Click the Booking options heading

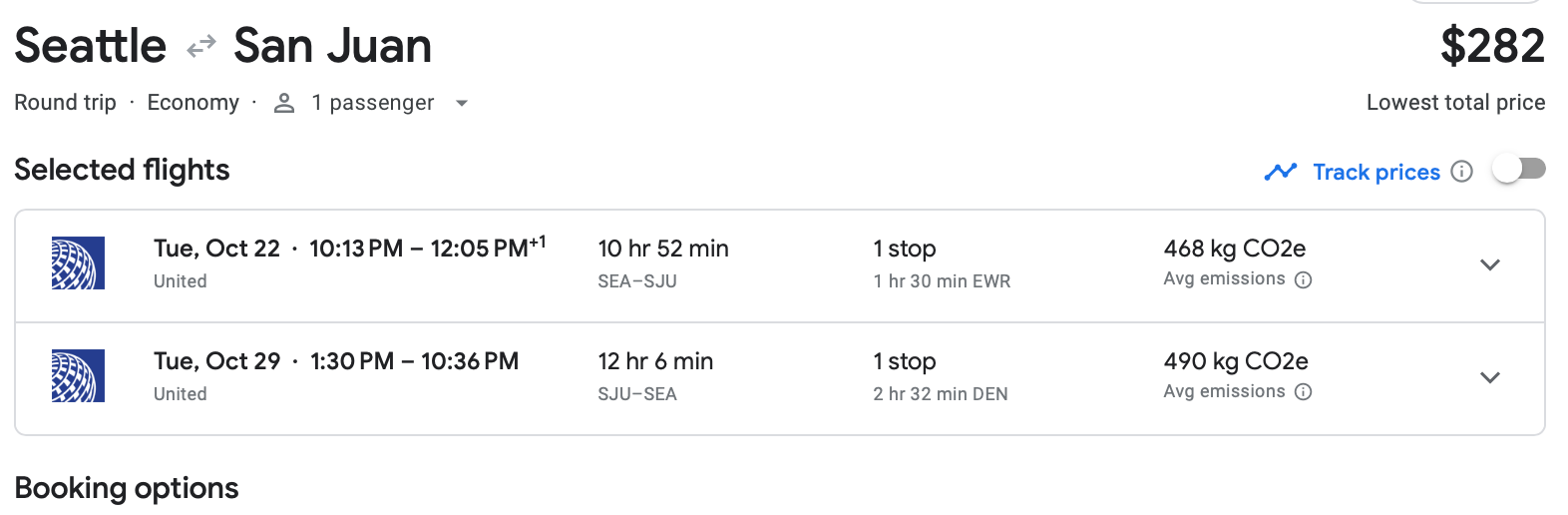(x=127, y=488)
